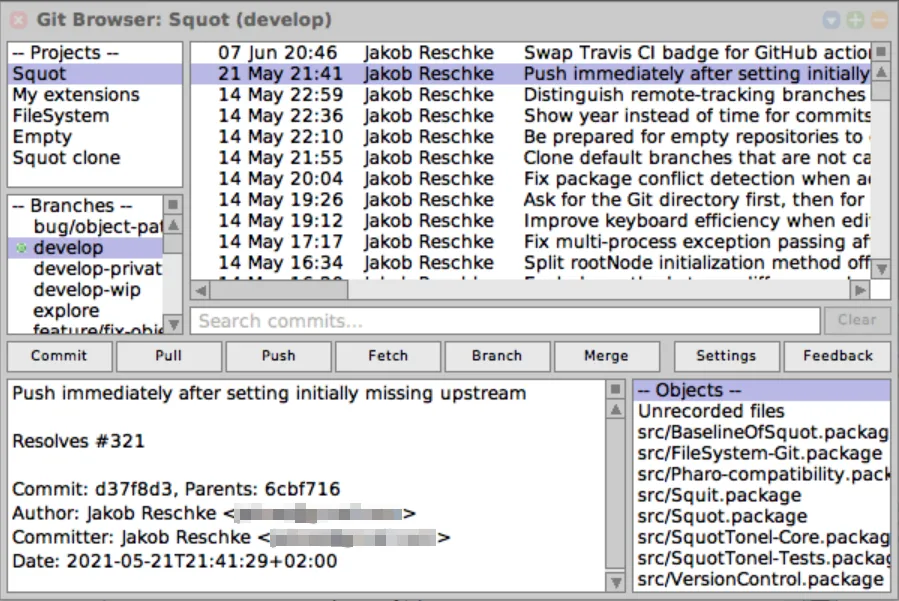Click the Push button
This screenshot has width=899, height=601.
point(278,356)
